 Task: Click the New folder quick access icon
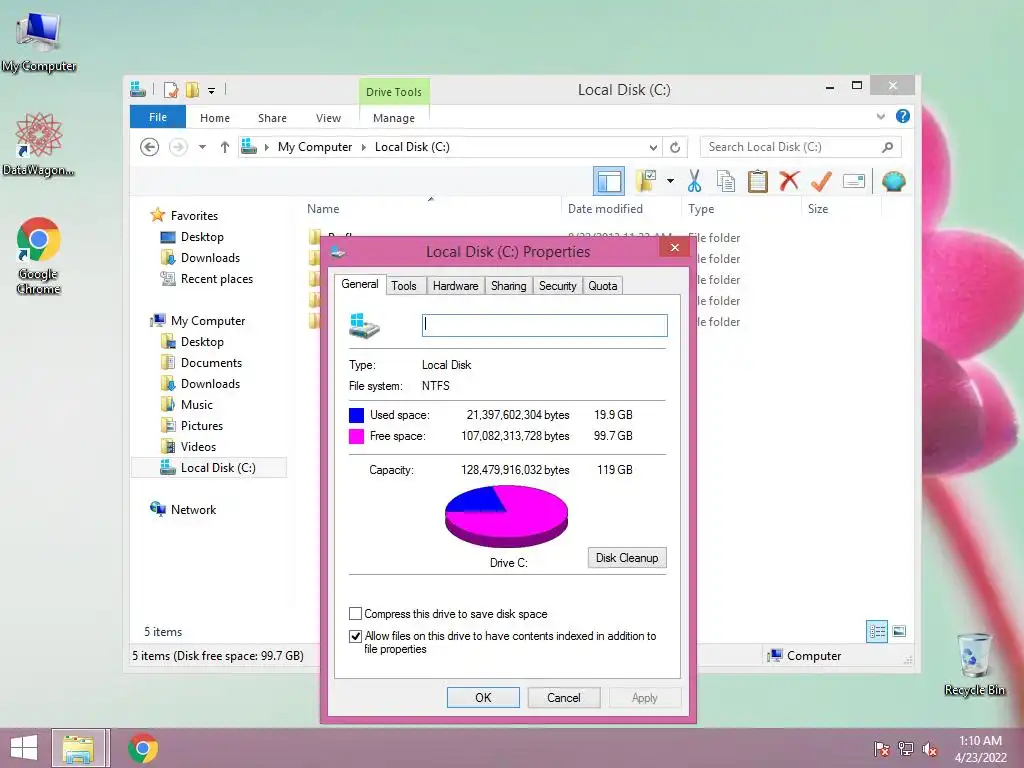192,90
